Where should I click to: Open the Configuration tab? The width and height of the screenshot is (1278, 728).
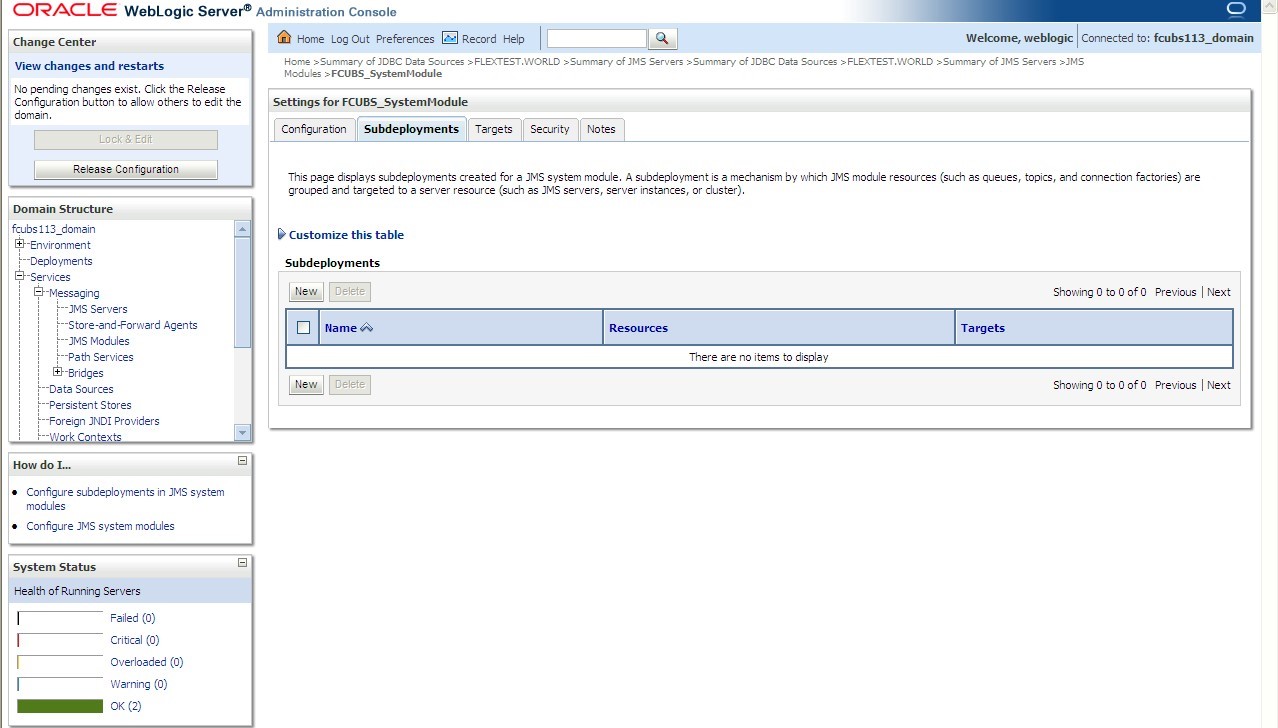(x=314, y=129)
